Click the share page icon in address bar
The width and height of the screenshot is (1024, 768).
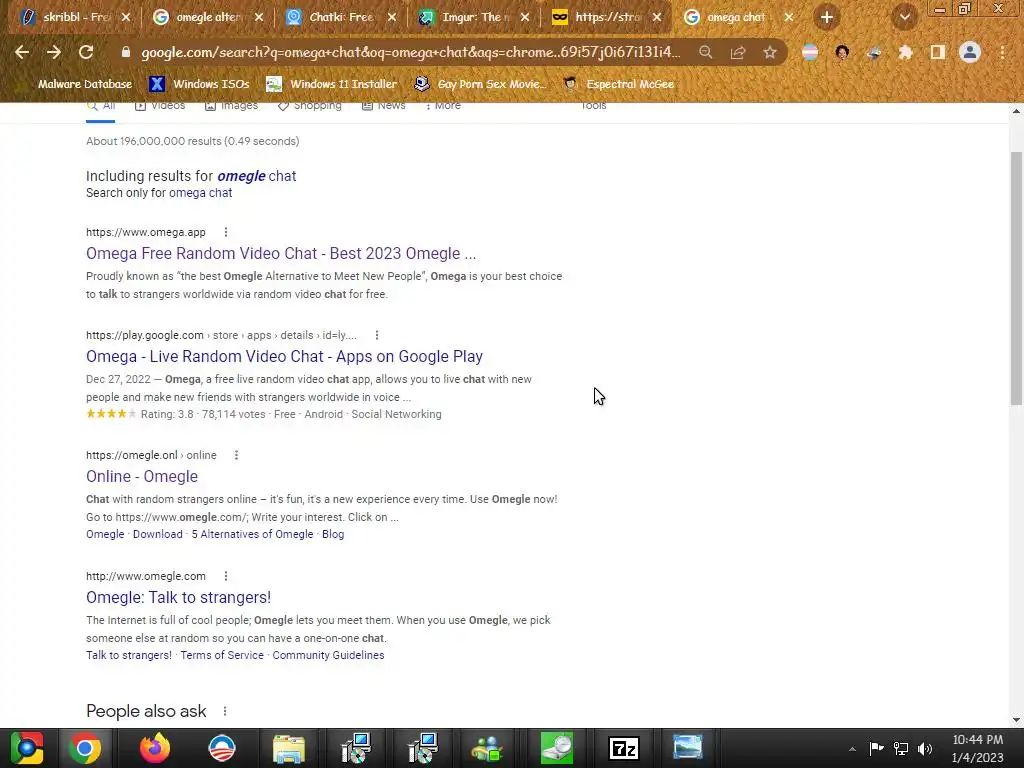click(738, 52)
